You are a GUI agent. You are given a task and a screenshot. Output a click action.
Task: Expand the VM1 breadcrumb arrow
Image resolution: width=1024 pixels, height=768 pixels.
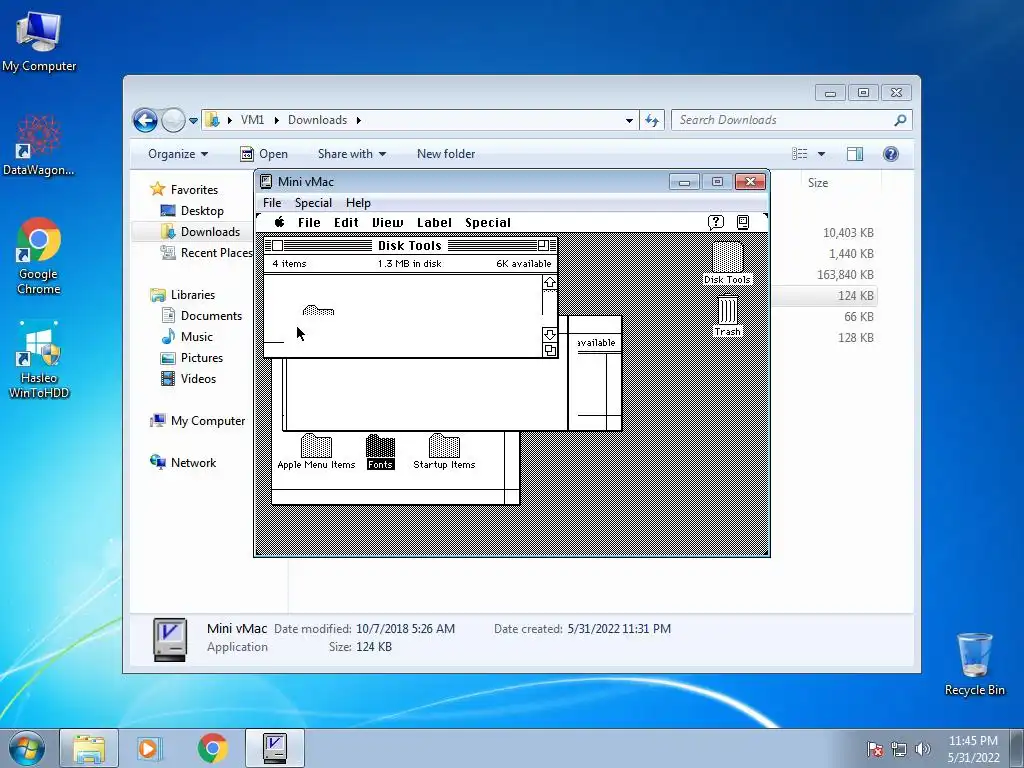tap(276, 120)
